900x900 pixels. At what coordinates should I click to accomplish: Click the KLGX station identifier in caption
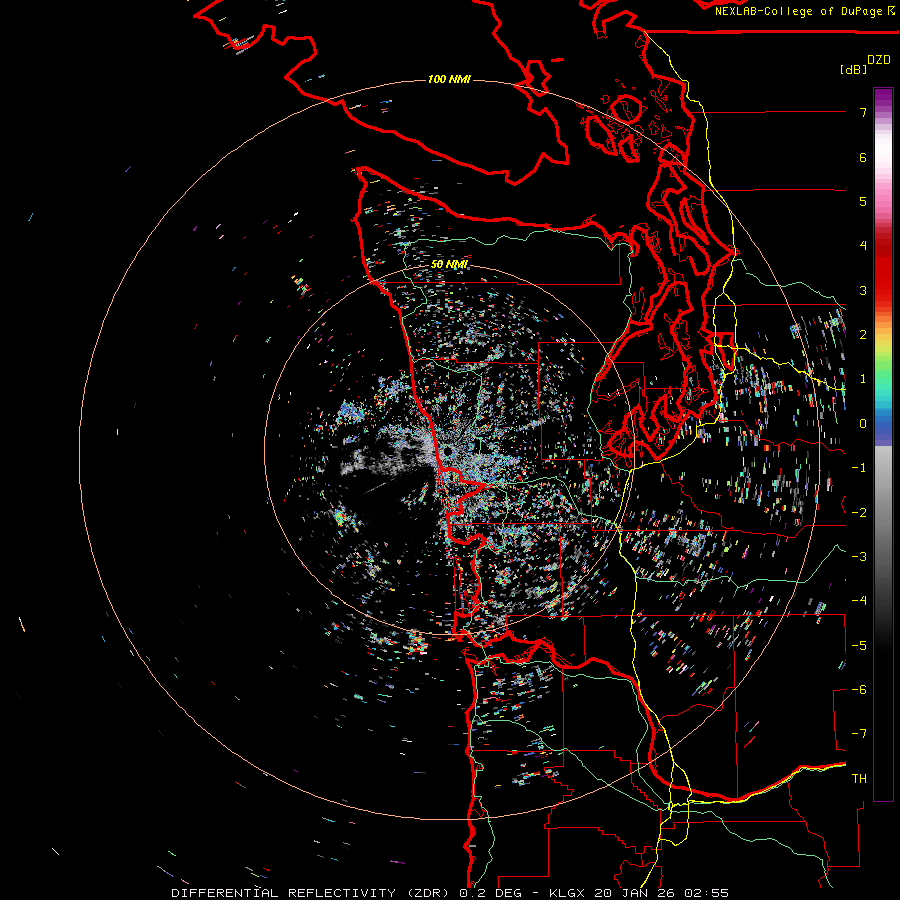point(567,893)
